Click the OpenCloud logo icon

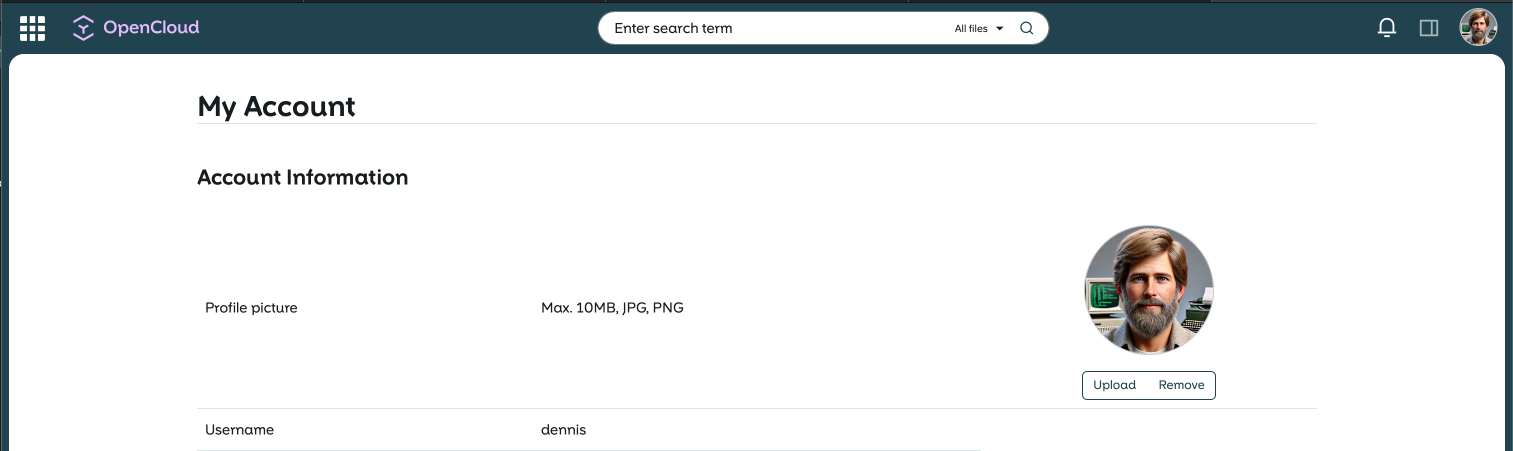coord(83,28)
